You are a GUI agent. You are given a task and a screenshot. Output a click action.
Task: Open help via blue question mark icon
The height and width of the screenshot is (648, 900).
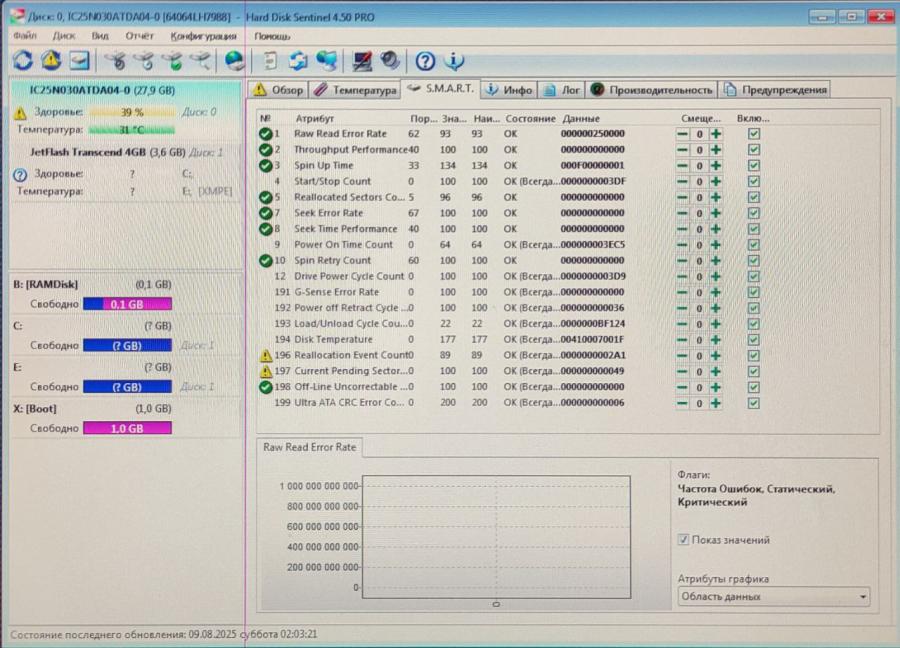tap(425, 61)
